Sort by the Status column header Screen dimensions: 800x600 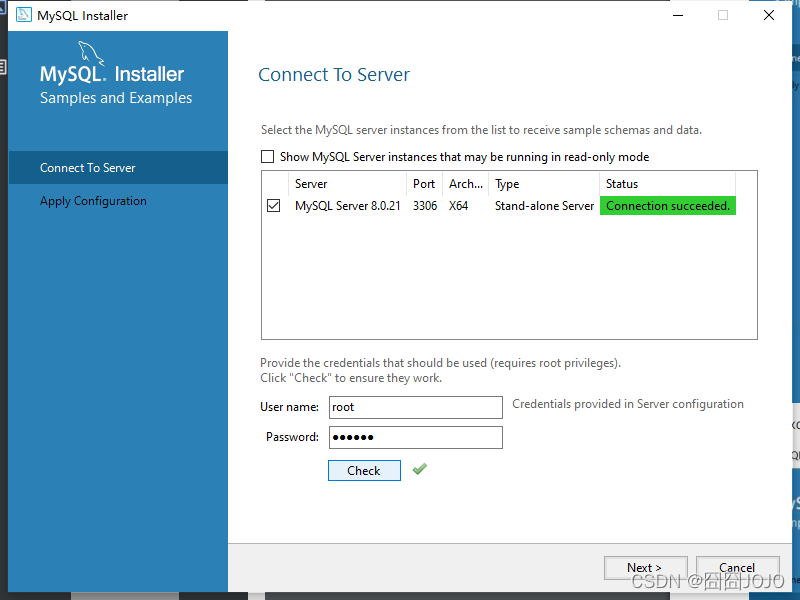click(667, 184)
